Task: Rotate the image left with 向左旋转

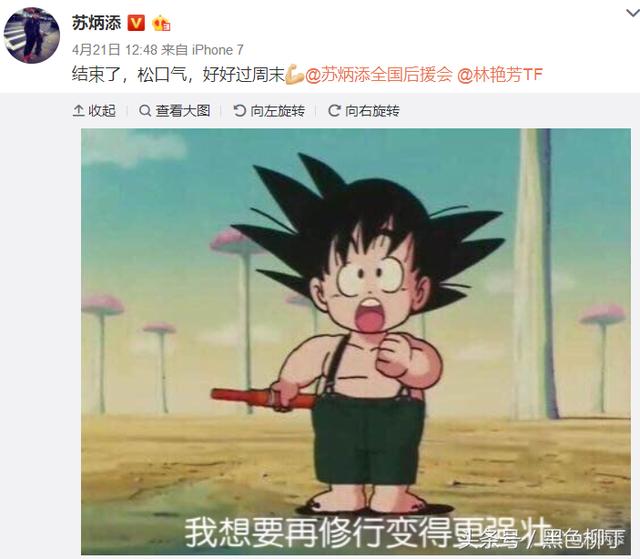Action: click(269, 111)
